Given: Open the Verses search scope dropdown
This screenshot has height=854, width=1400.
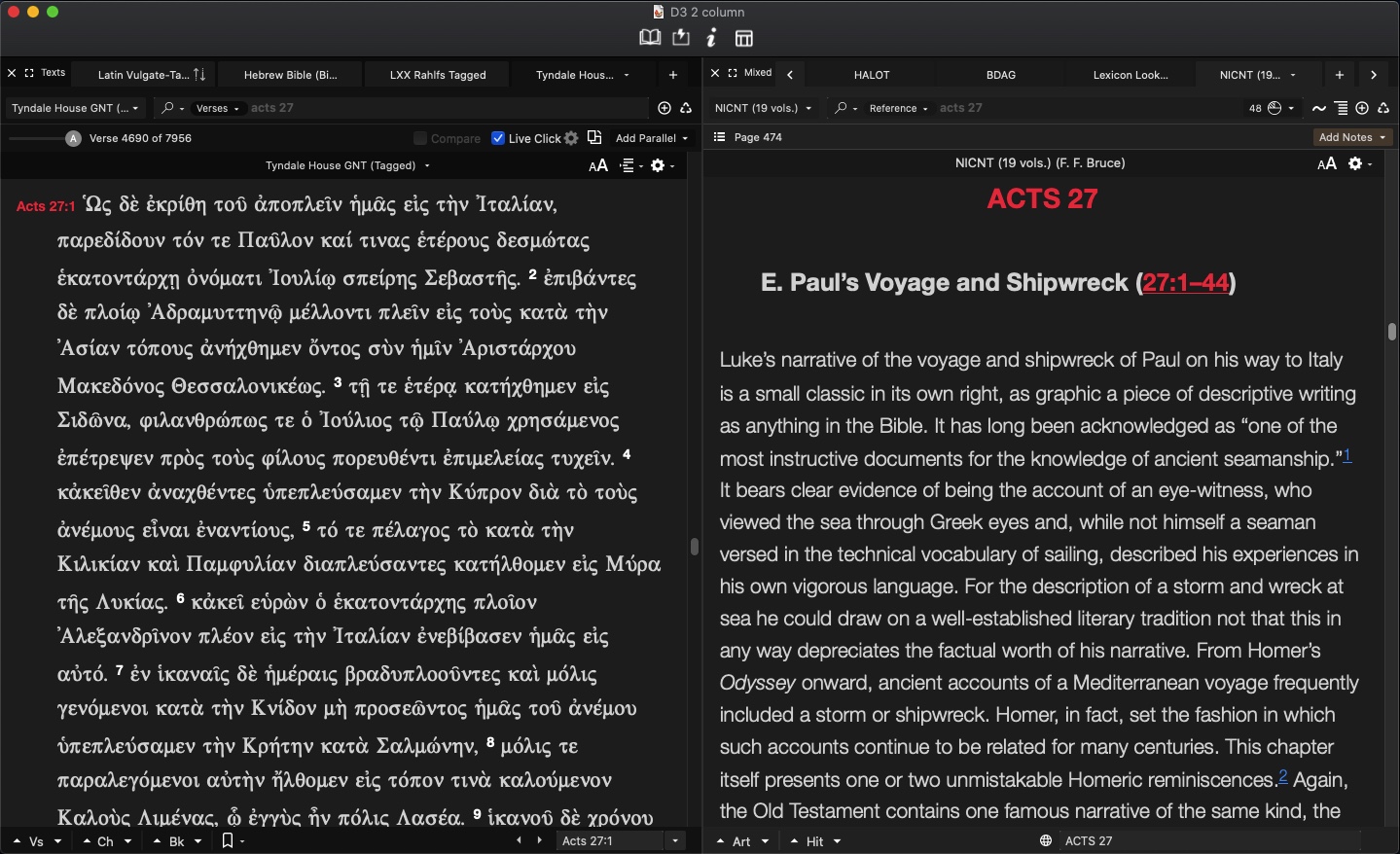Looking at the screenshot, I should 216,108.
